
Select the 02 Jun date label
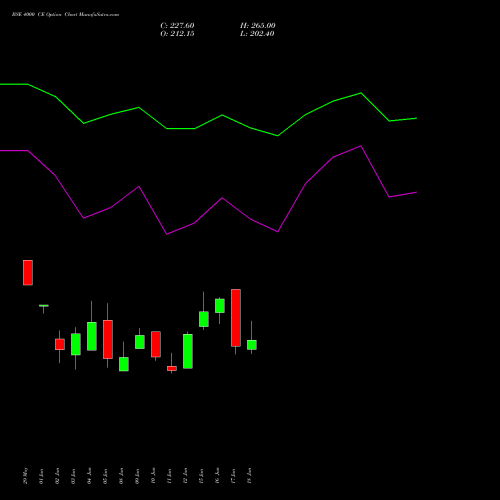point(57,476)
